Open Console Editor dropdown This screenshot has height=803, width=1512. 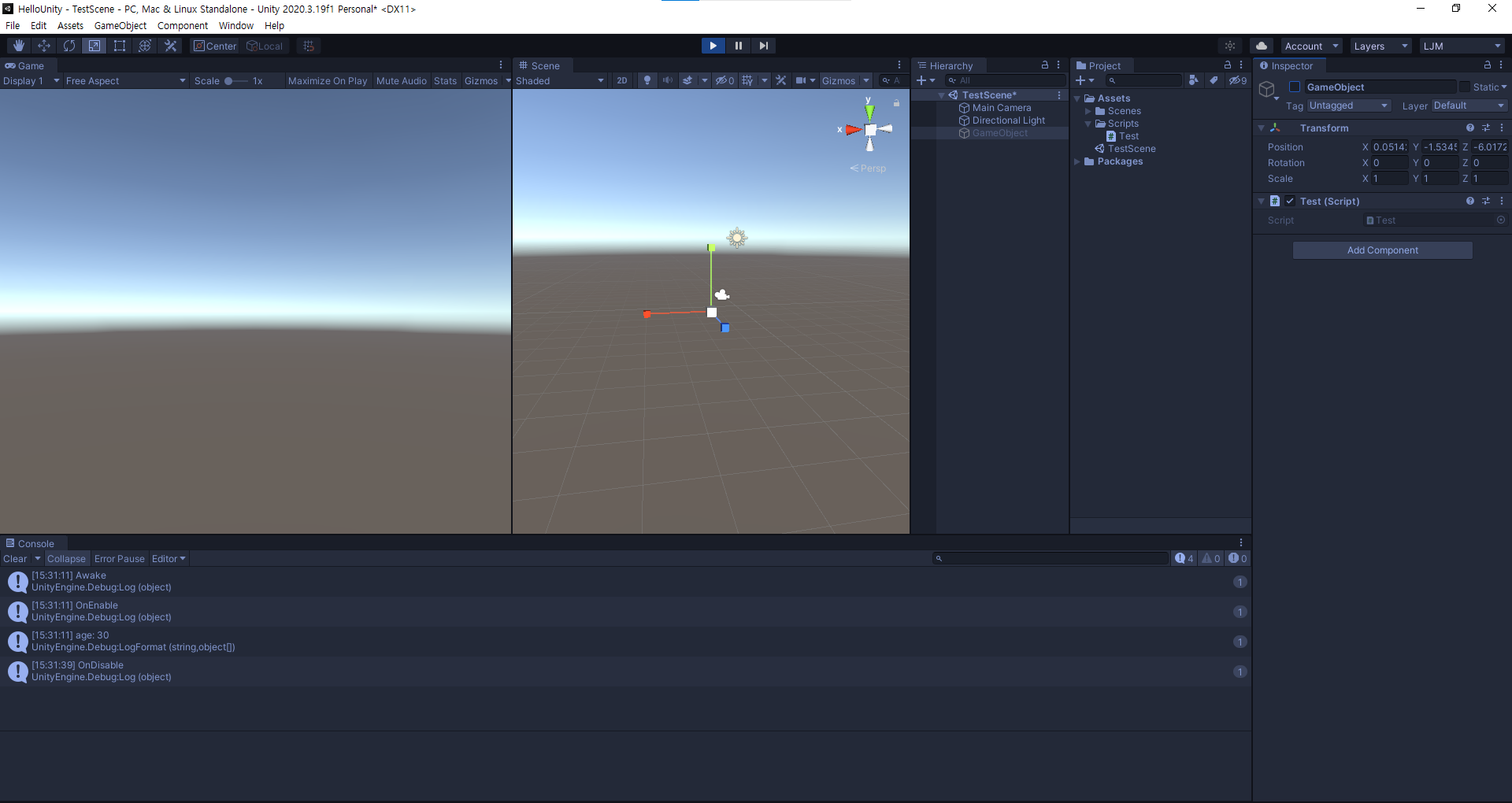click(x=169, y=558)
